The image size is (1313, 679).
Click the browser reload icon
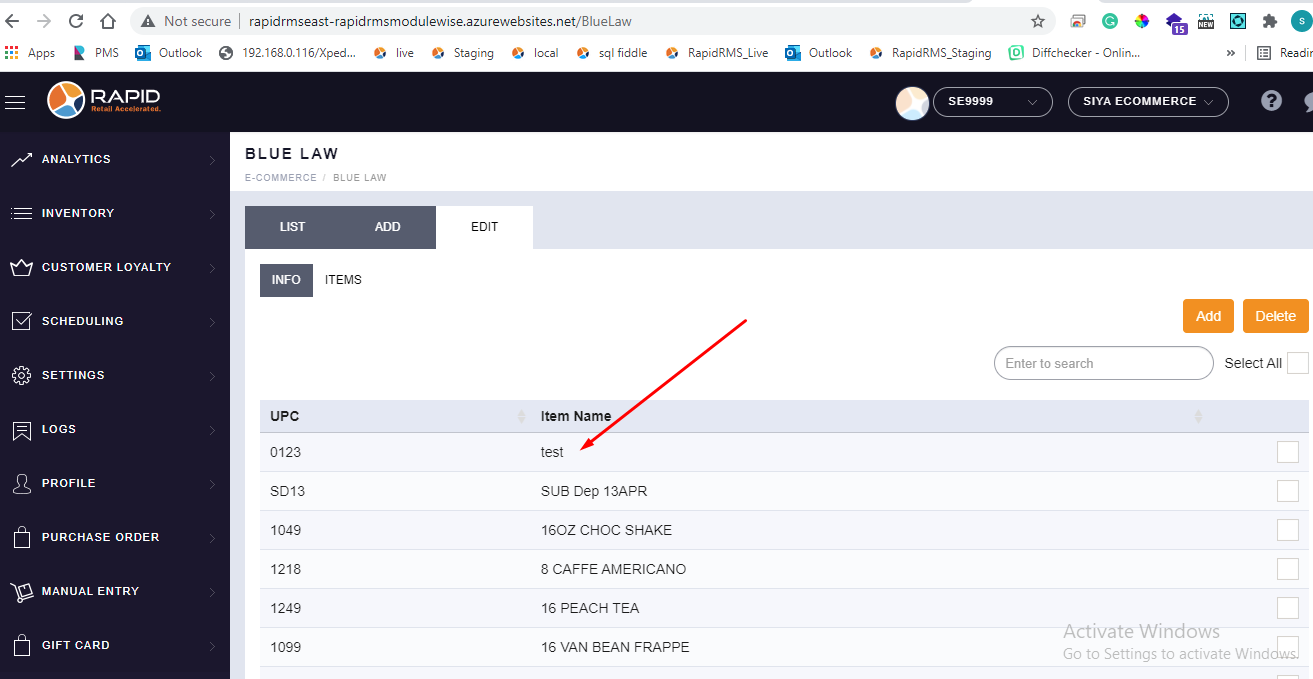click(76, 21)
